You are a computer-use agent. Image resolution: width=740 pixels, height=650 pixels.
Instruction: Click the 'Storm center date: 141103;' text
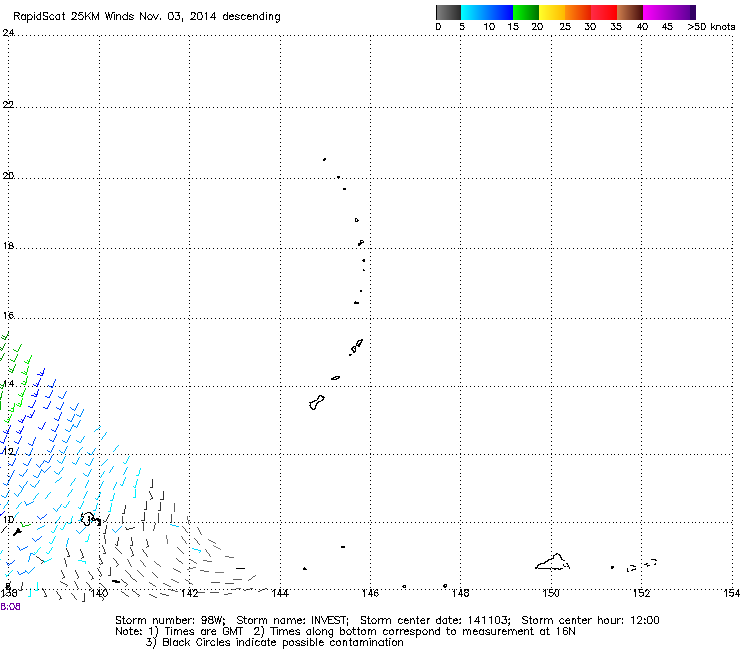point(435,620)
